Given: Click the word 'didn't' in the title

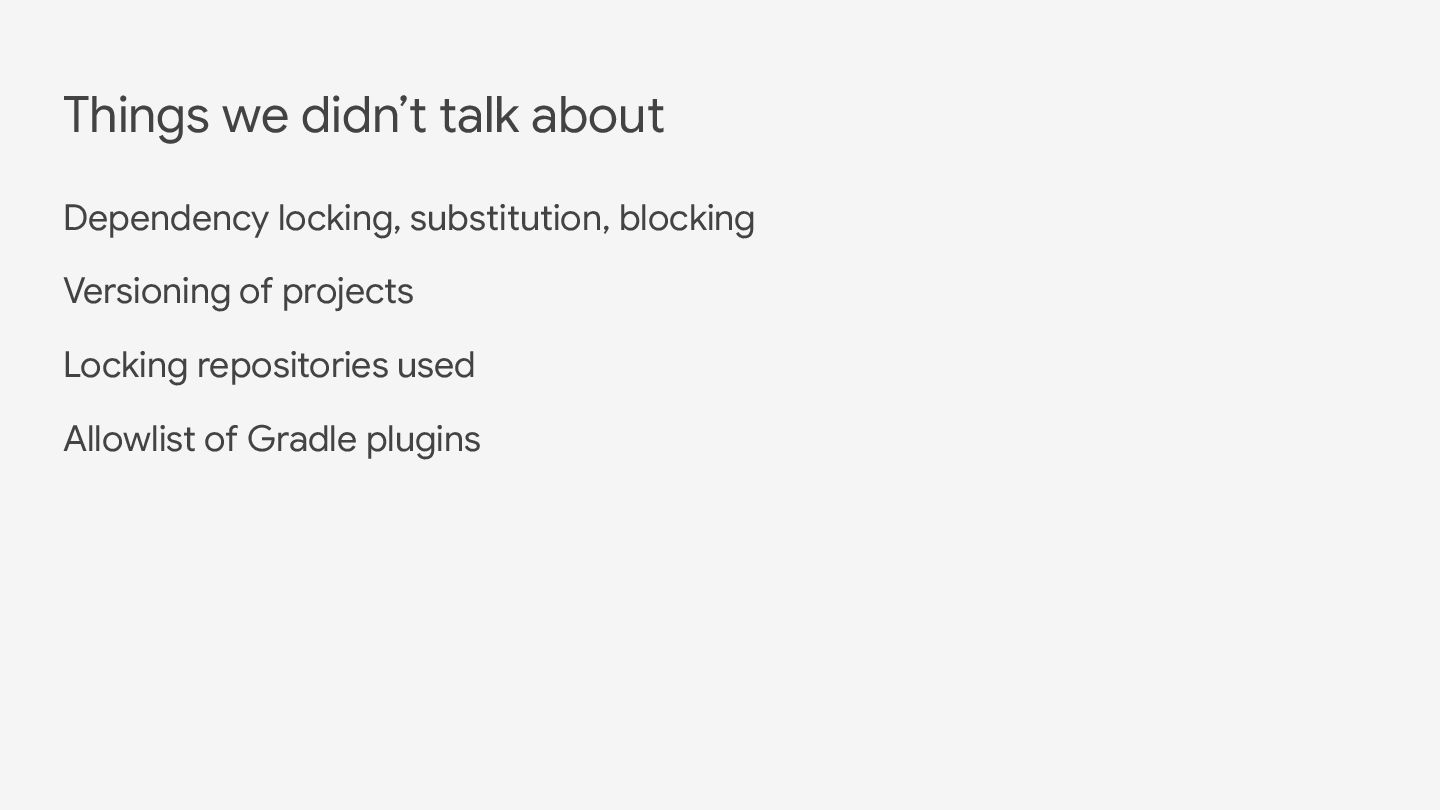Looking at the screenshot, I should [364, 115].
